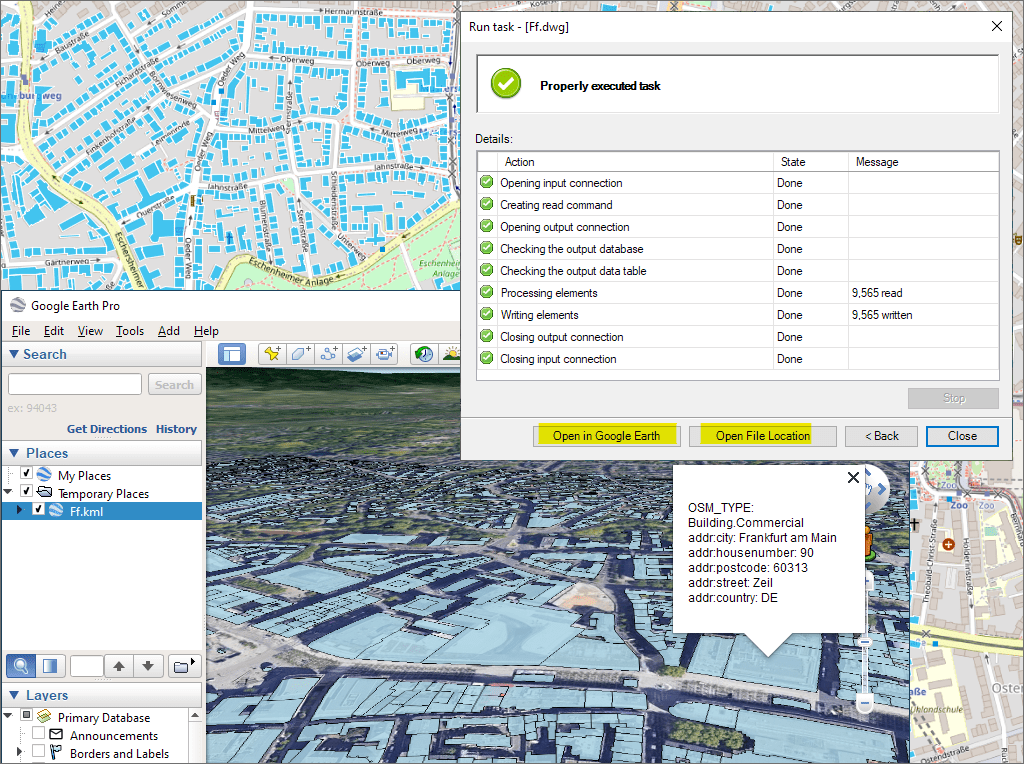Collapse the Search panel
Image resolution: width=1024 pixels, height=764 pixels.
[14, 354]
